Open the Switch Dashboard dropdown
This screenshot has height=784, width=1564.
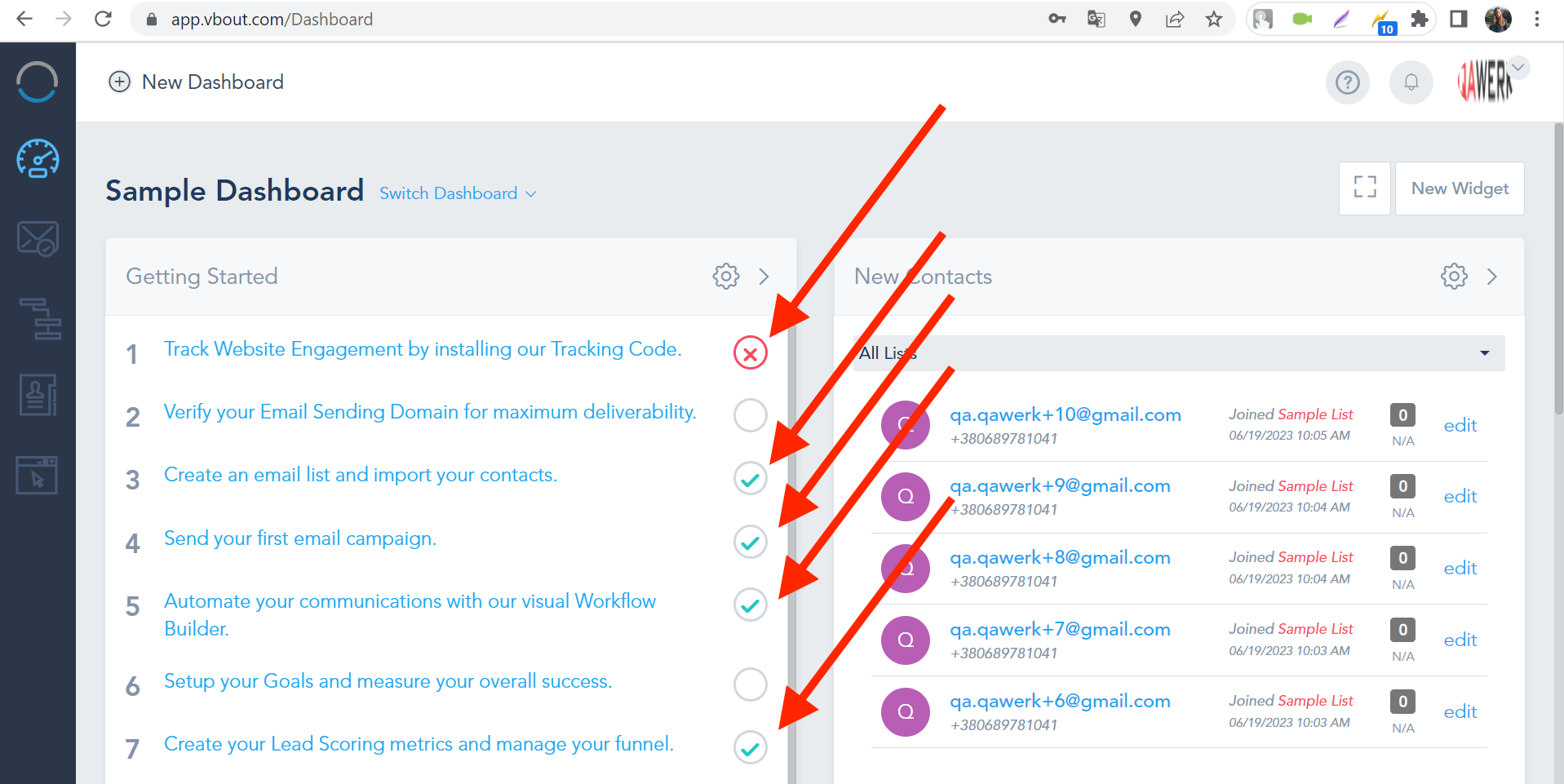click(458, 193)
